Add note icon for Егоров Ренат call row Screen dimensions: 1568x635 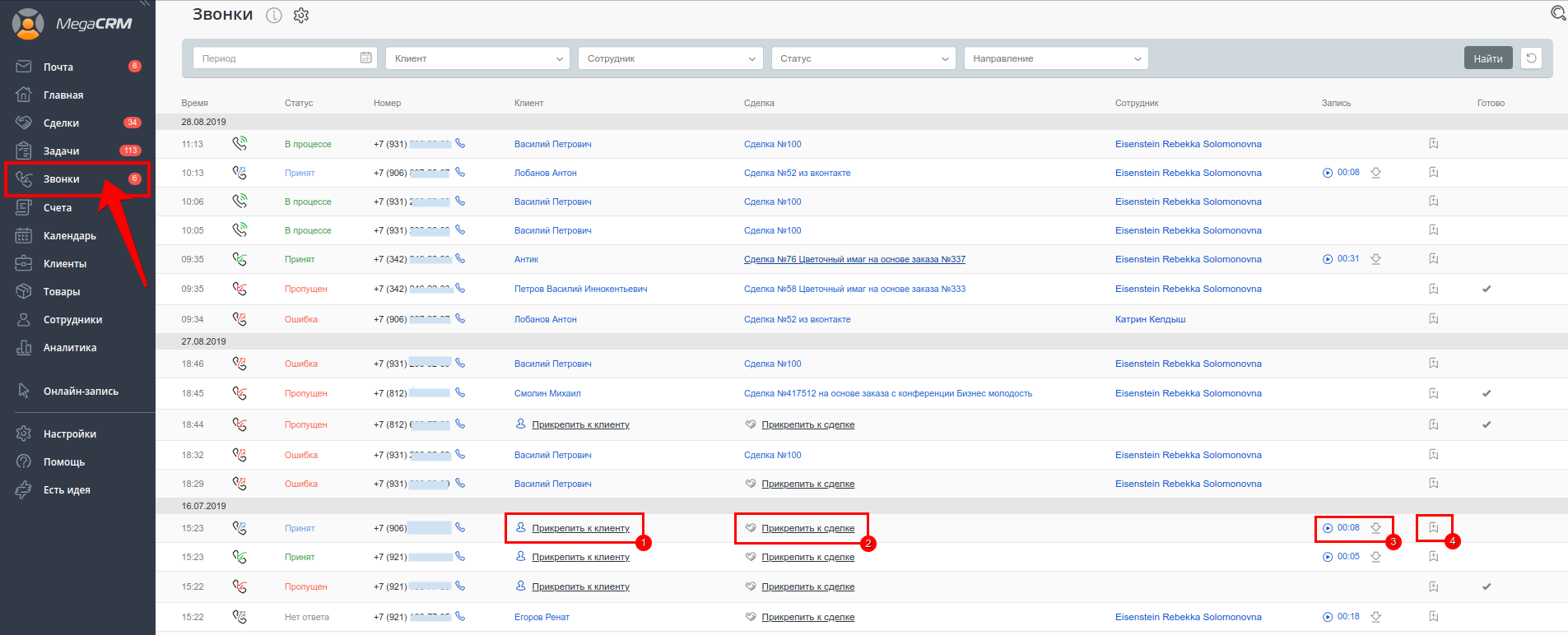click(1434, 617)
